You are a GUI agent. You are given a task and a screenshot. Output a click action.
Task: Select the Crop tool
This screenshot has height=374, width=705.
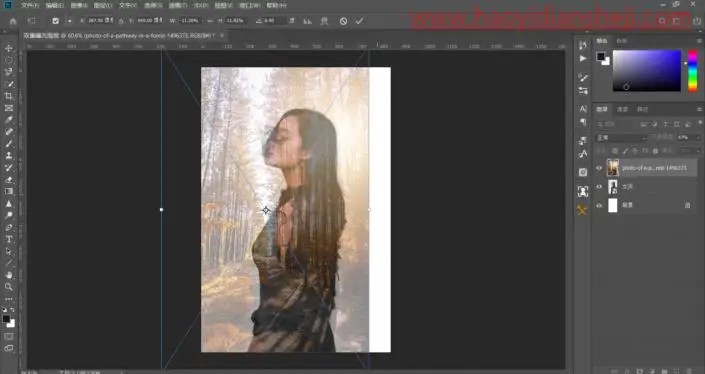(x=9, y=96)
